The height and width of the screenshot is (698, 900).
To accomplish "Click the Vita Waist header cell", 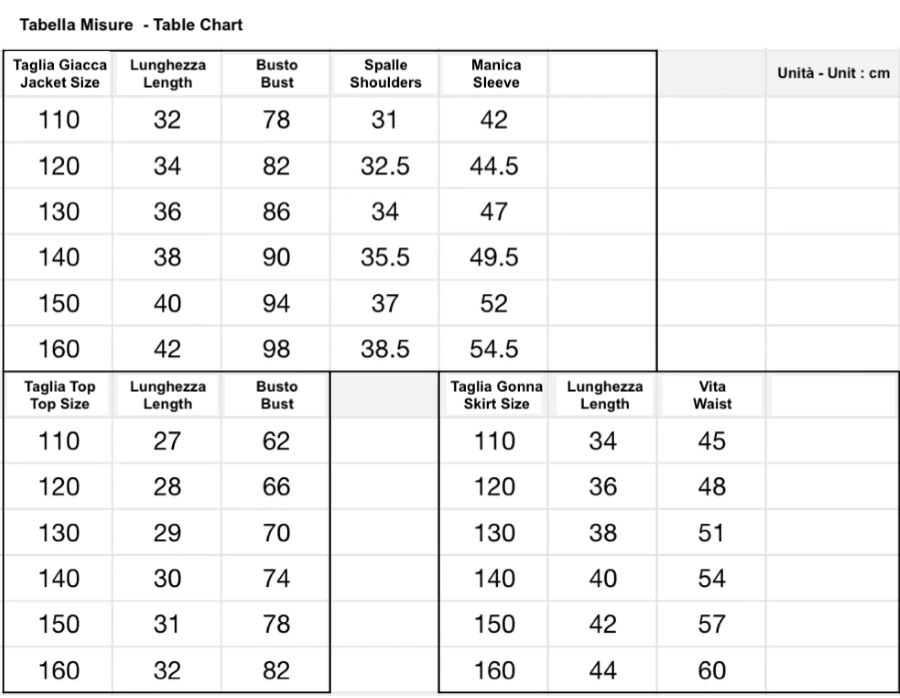I will pyautogui.click(x=712, y=395).
